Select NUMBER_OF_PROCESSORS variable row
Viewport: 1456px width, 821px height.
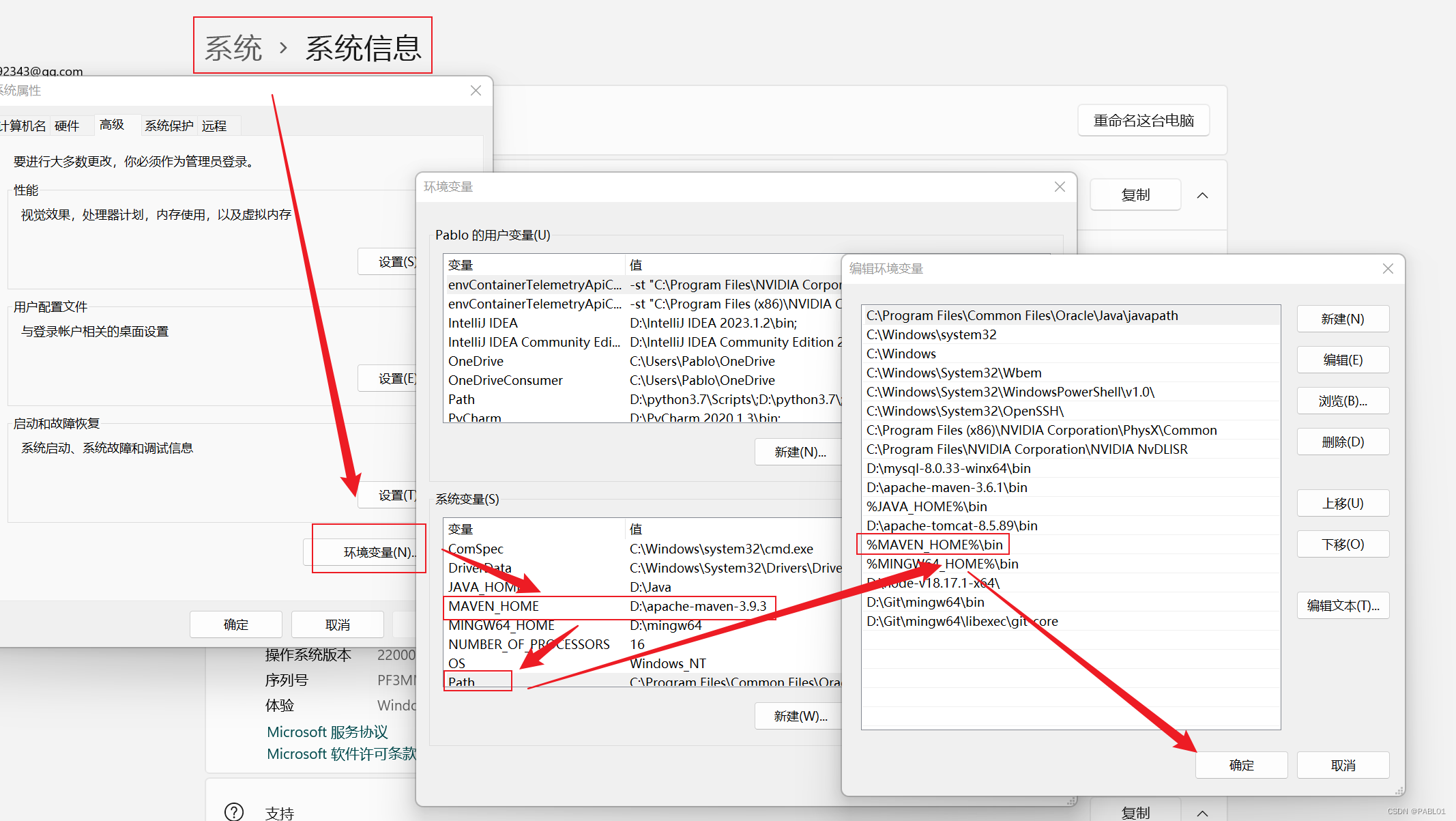(643, 644)
